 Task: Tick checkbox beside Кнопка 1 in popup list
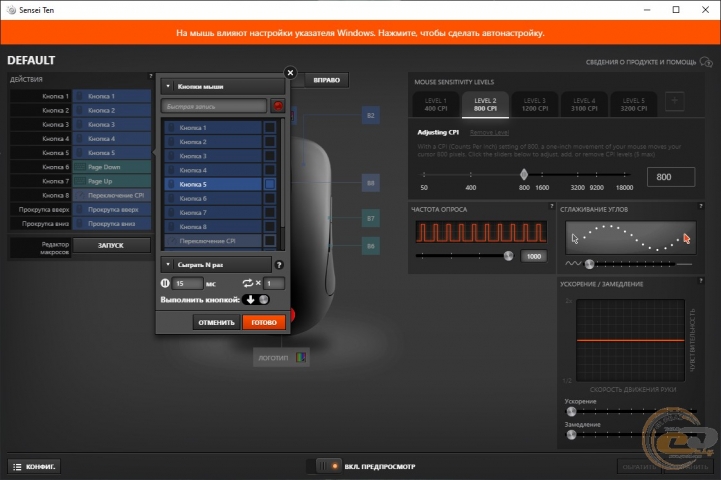[270, 127]
